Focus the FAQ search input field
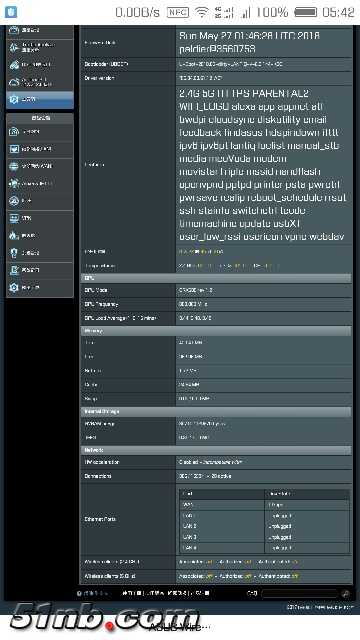The height and width of the screenshot is (640, 360). point(300,593)
